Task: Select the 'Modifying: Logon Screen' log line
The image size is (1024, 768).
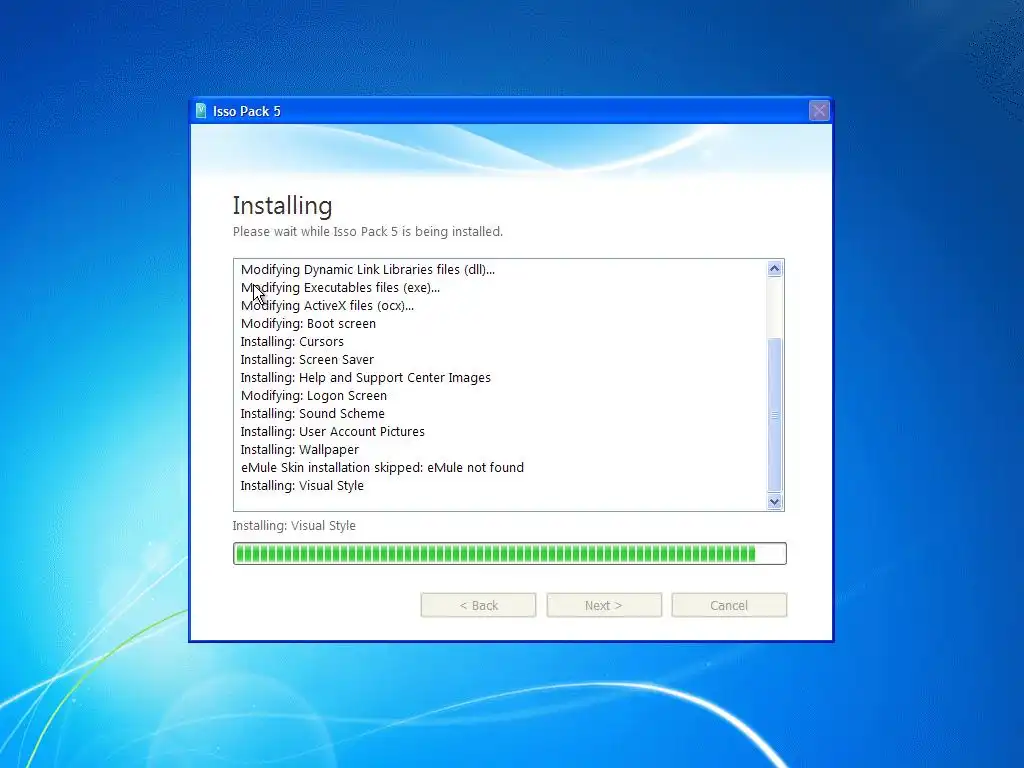Action: pos(313,396)
